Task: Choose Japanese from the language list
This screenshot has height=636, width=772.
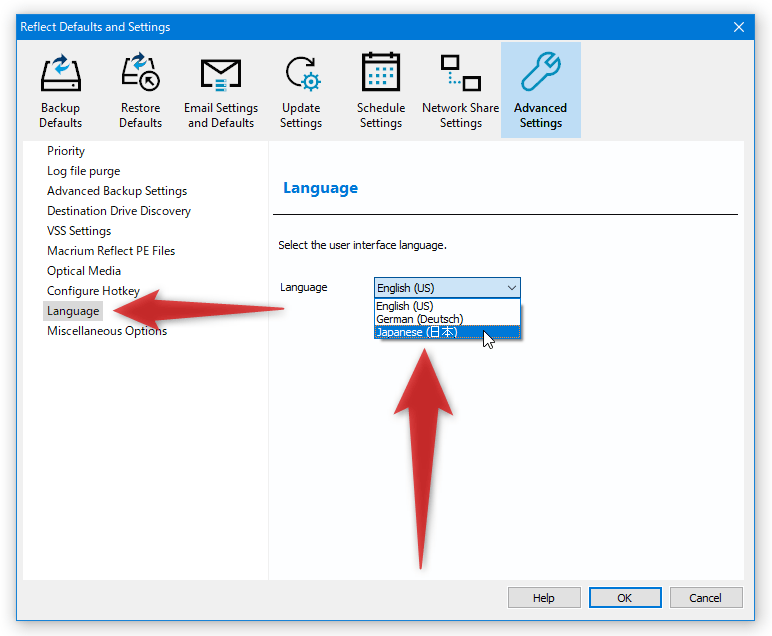Action: click(447, 332)
